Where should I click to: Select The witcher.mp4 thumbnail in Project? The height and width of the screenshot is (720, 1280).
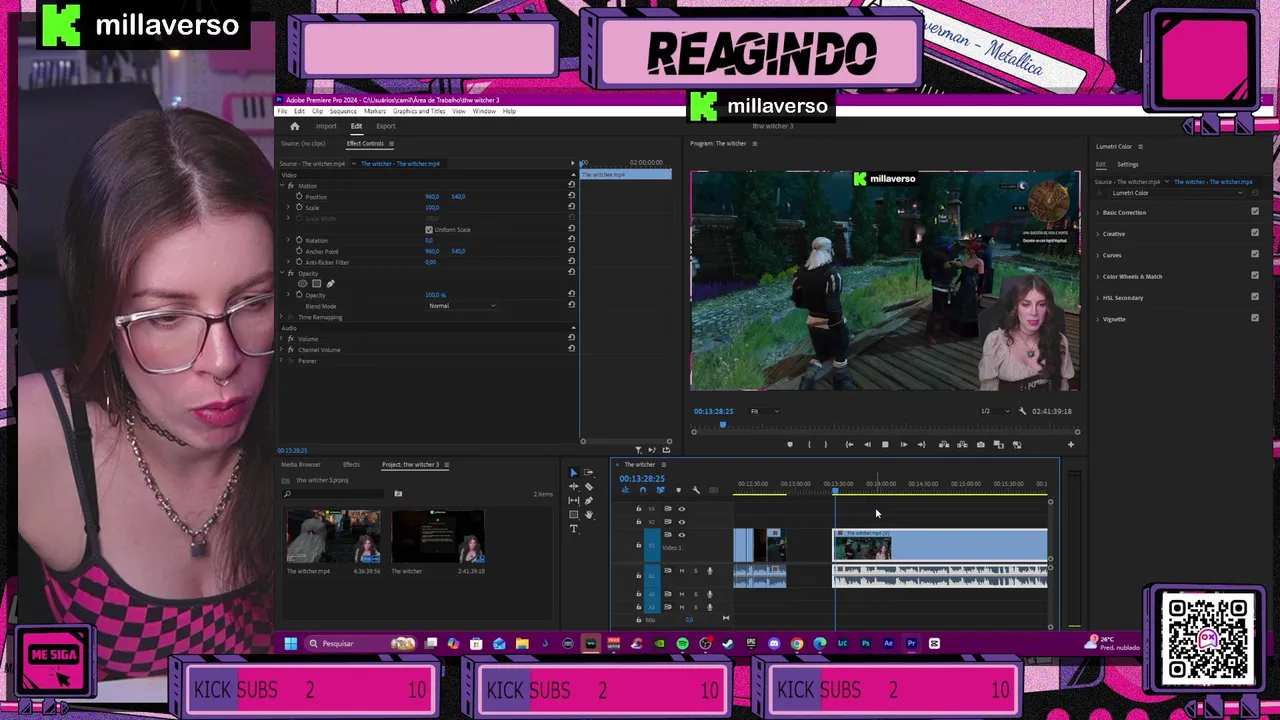tap(333, 537)
